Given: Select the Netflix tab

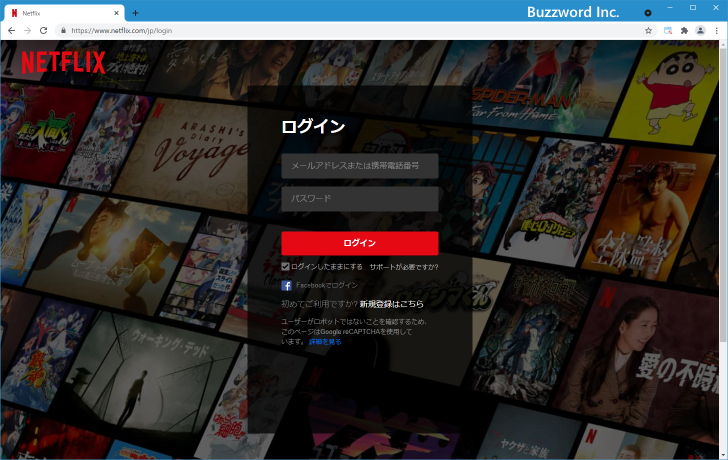Looking at the screenshot, I should (x=64, y=13).
